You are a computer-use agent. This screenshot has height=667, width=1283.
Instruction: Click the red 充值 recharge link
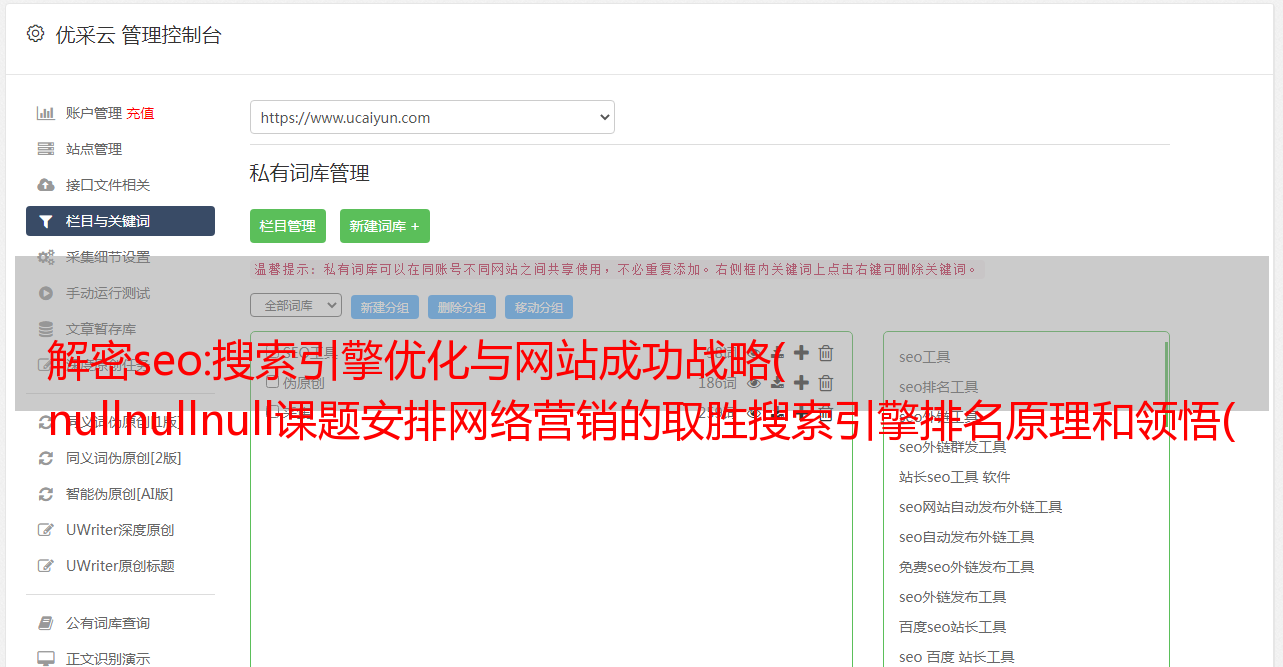140,113
